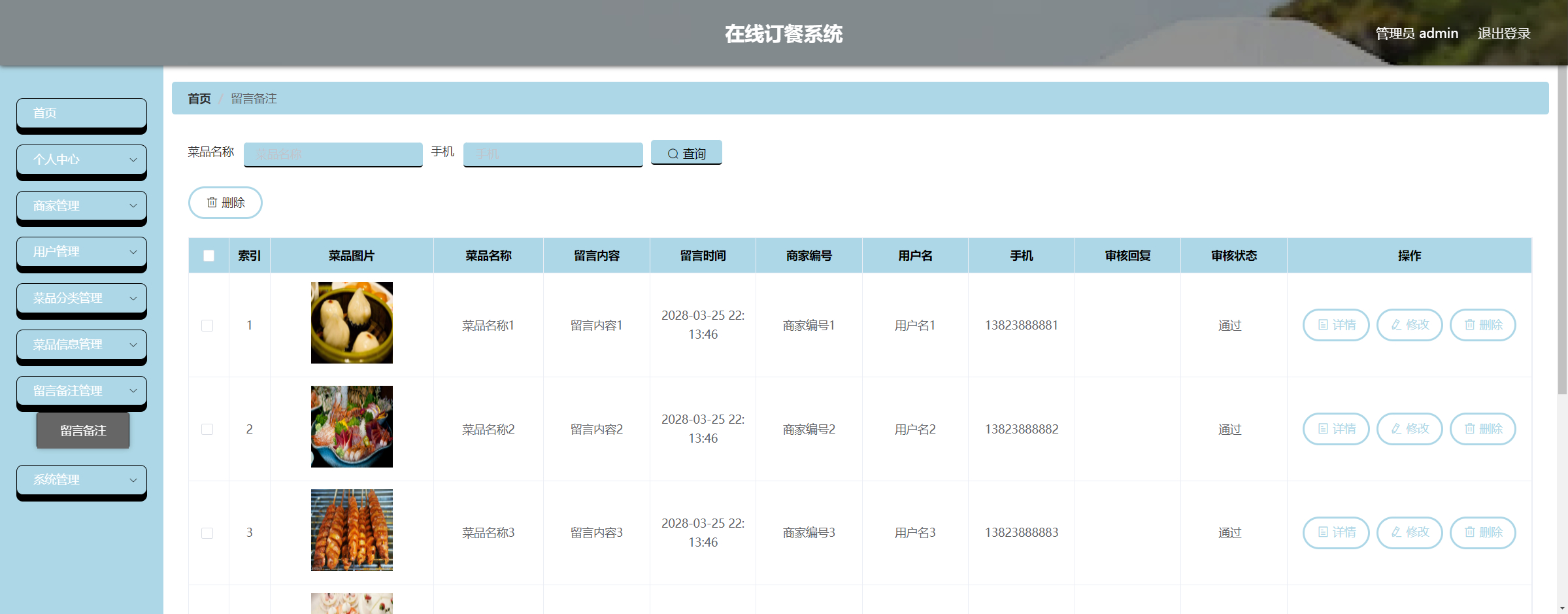Click the batch 删除 button above table
The image size is (1568, 614).
click(x=225, y=203)
